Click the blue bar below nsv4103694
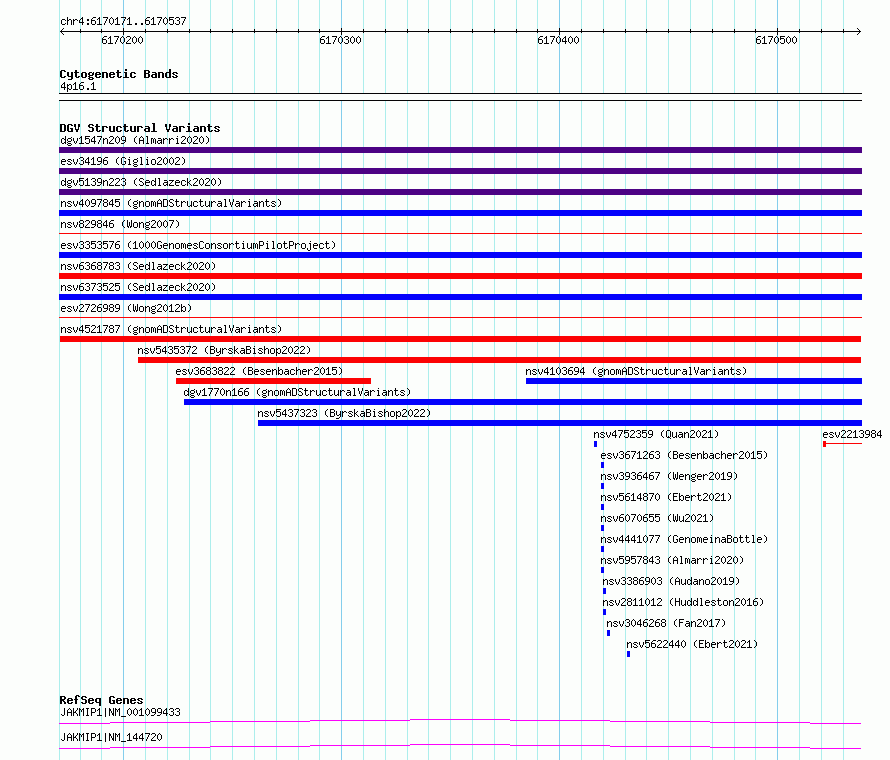The width and height of the screenshot is (890, 760). coord(694,381)
